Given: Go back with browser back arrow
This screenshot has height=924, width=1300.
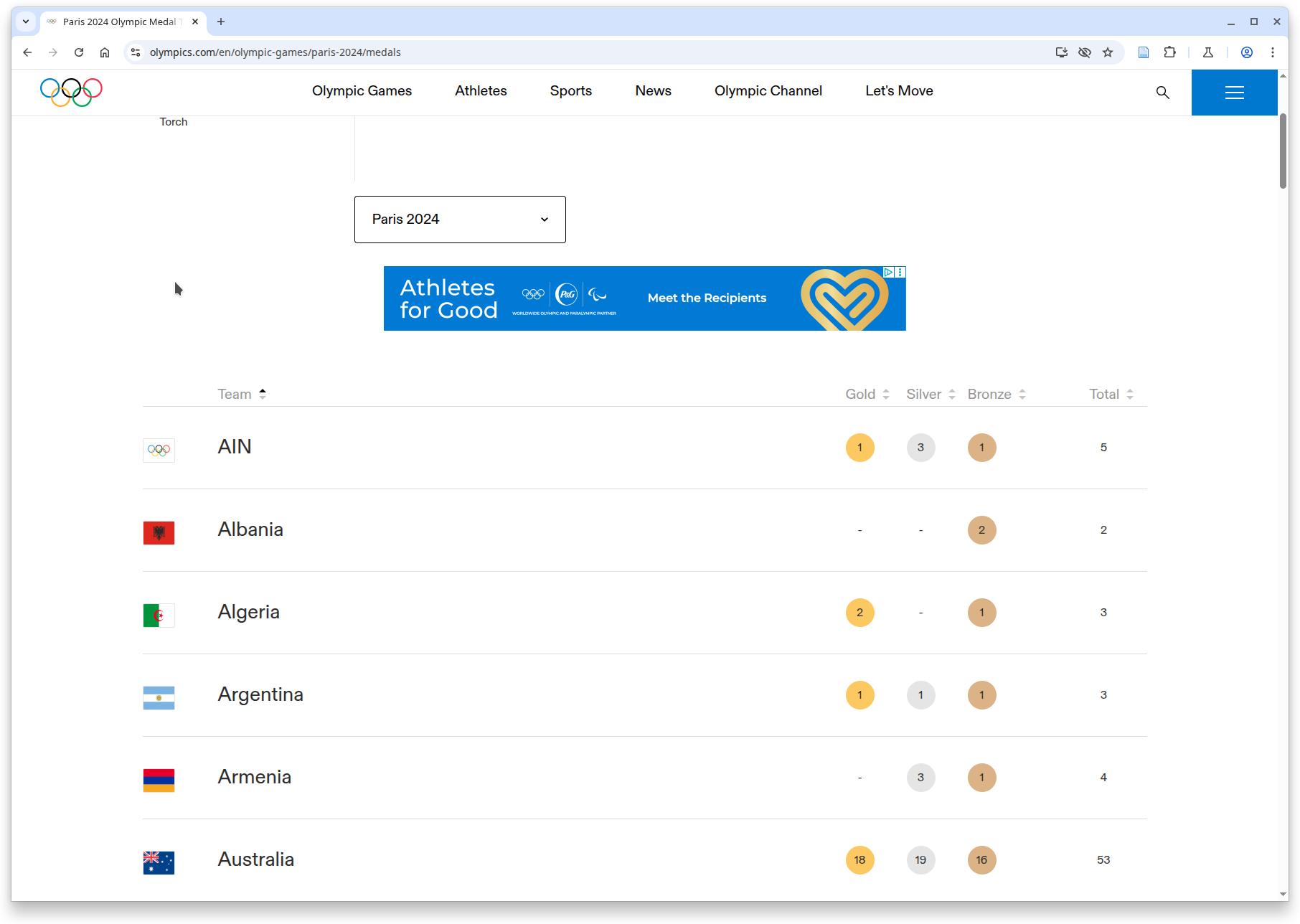Looking at the screenshot, I should (x=27, y=52).
